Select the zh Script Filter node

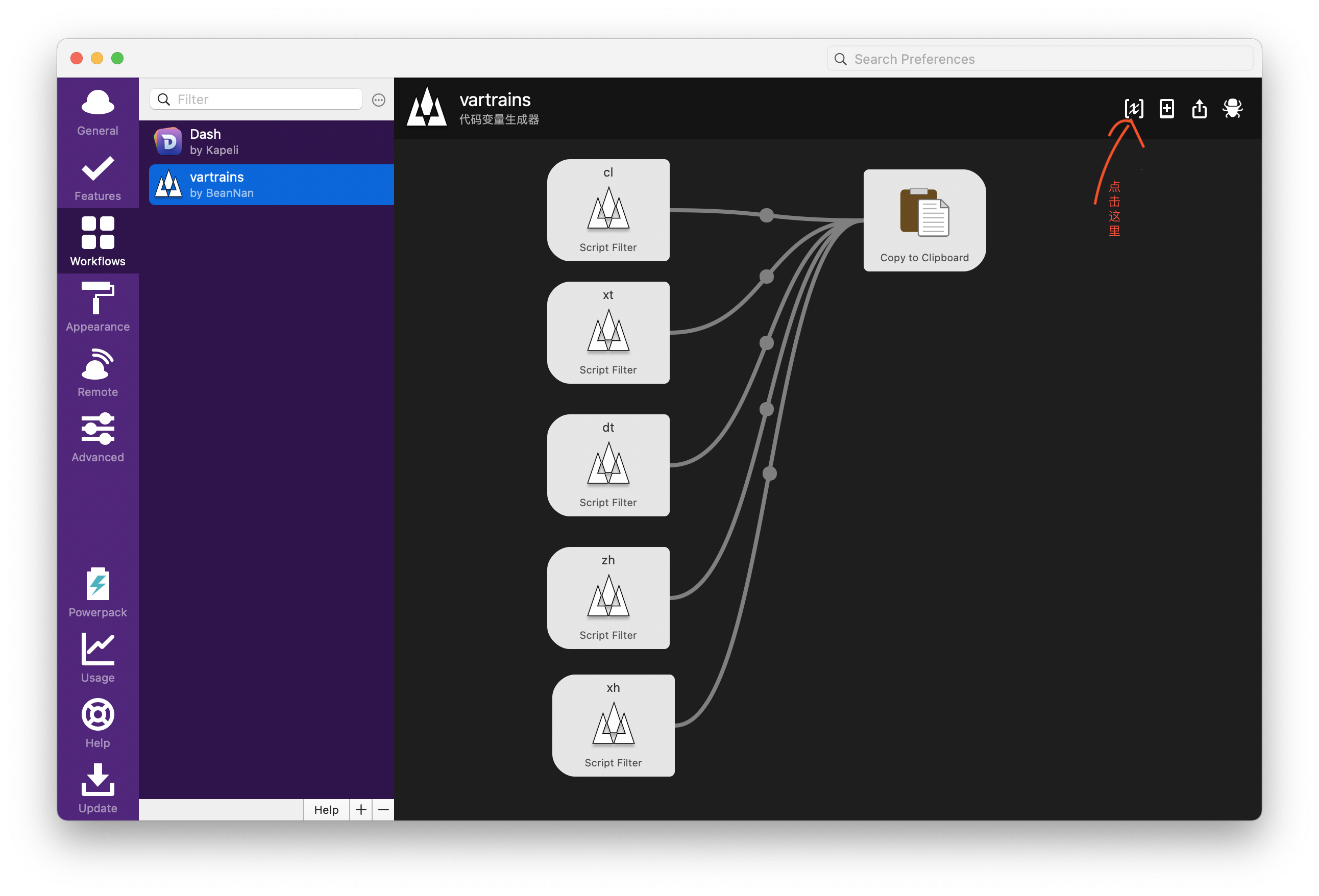(608, 598)
